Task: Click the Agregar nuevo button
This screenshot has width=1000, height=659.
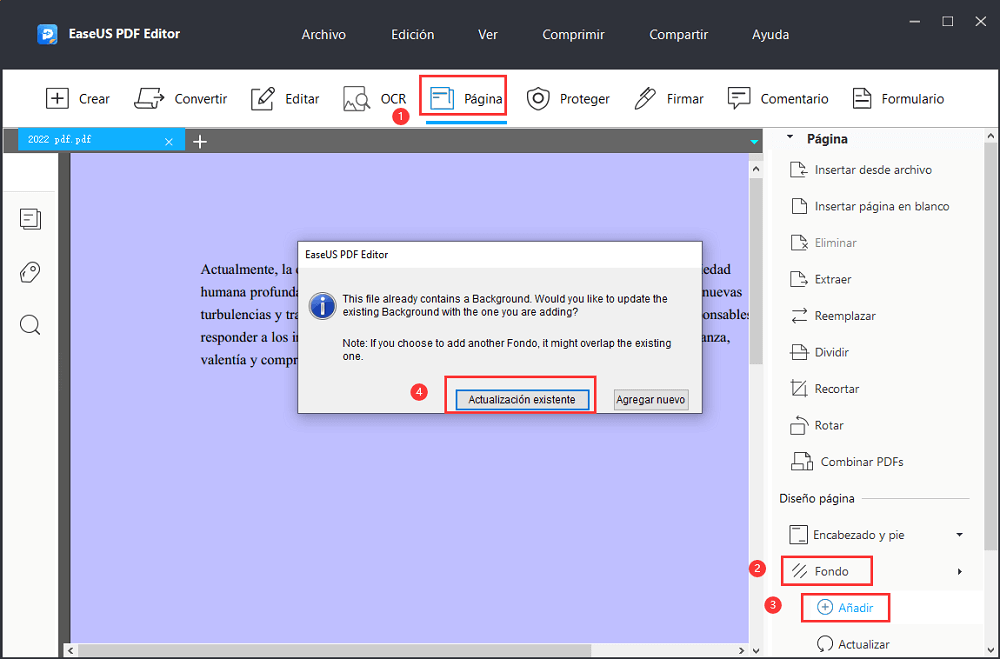Action: [x=651, y=399]
